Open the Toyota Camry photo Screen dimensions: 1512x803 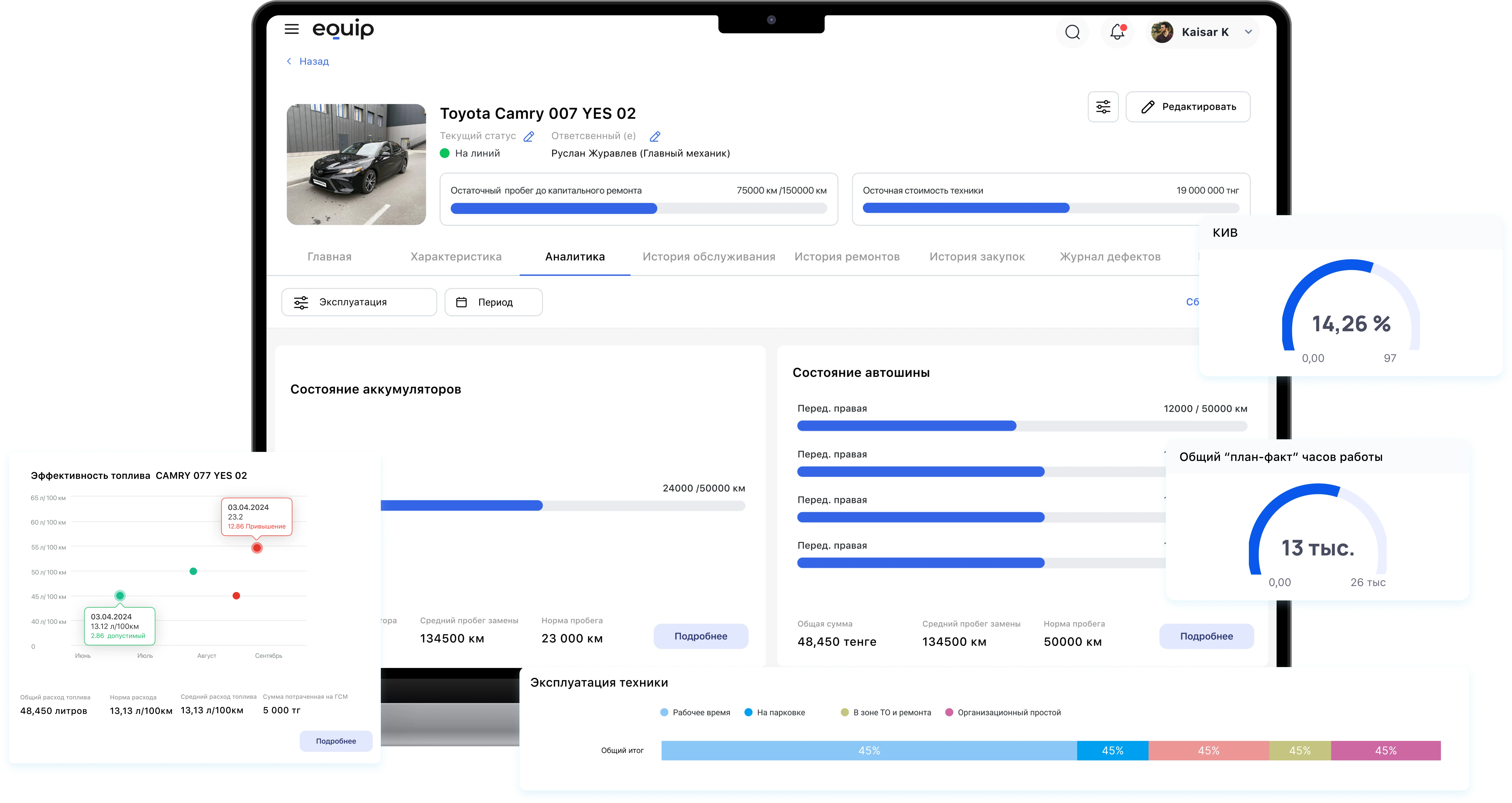356,164
